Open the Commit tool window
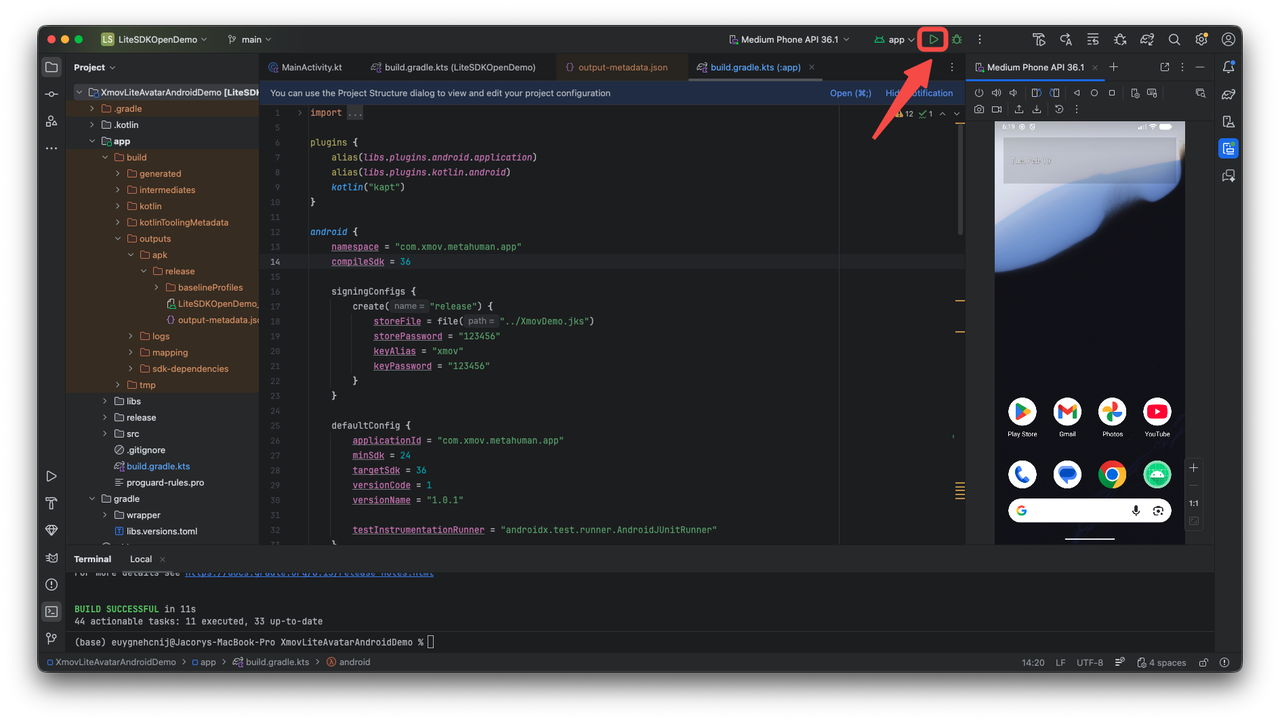Image resolution: width=1280 pixels, height=722 pixels. pyautogui.click(x=51, y=94)
